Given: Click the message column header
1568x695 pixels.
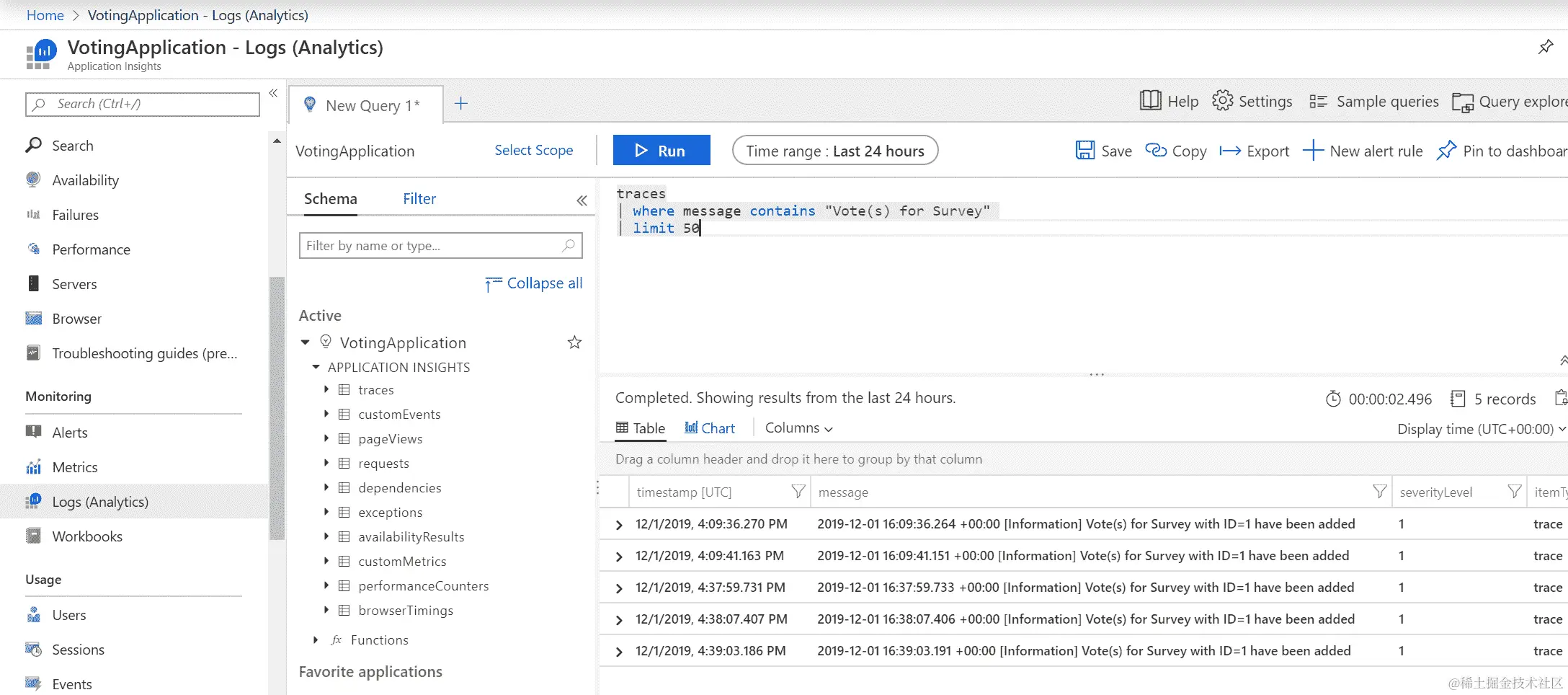Looking at the screenshot, I should 843,492.
